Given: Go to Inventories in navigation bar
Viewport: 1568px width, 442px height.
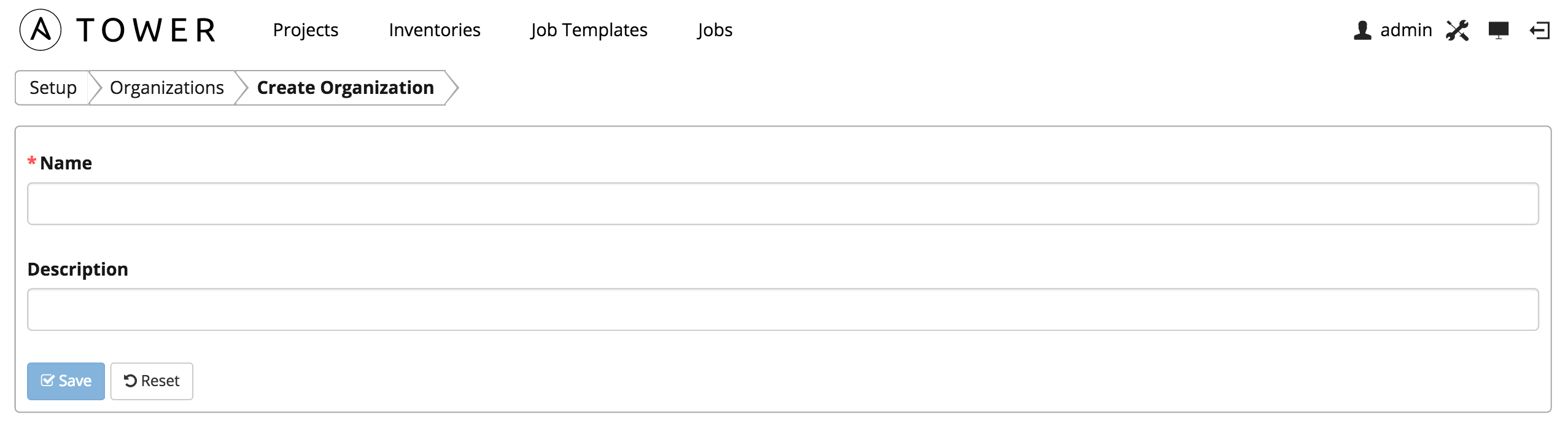Looking at the screenshot, I should tap(435, 30).
